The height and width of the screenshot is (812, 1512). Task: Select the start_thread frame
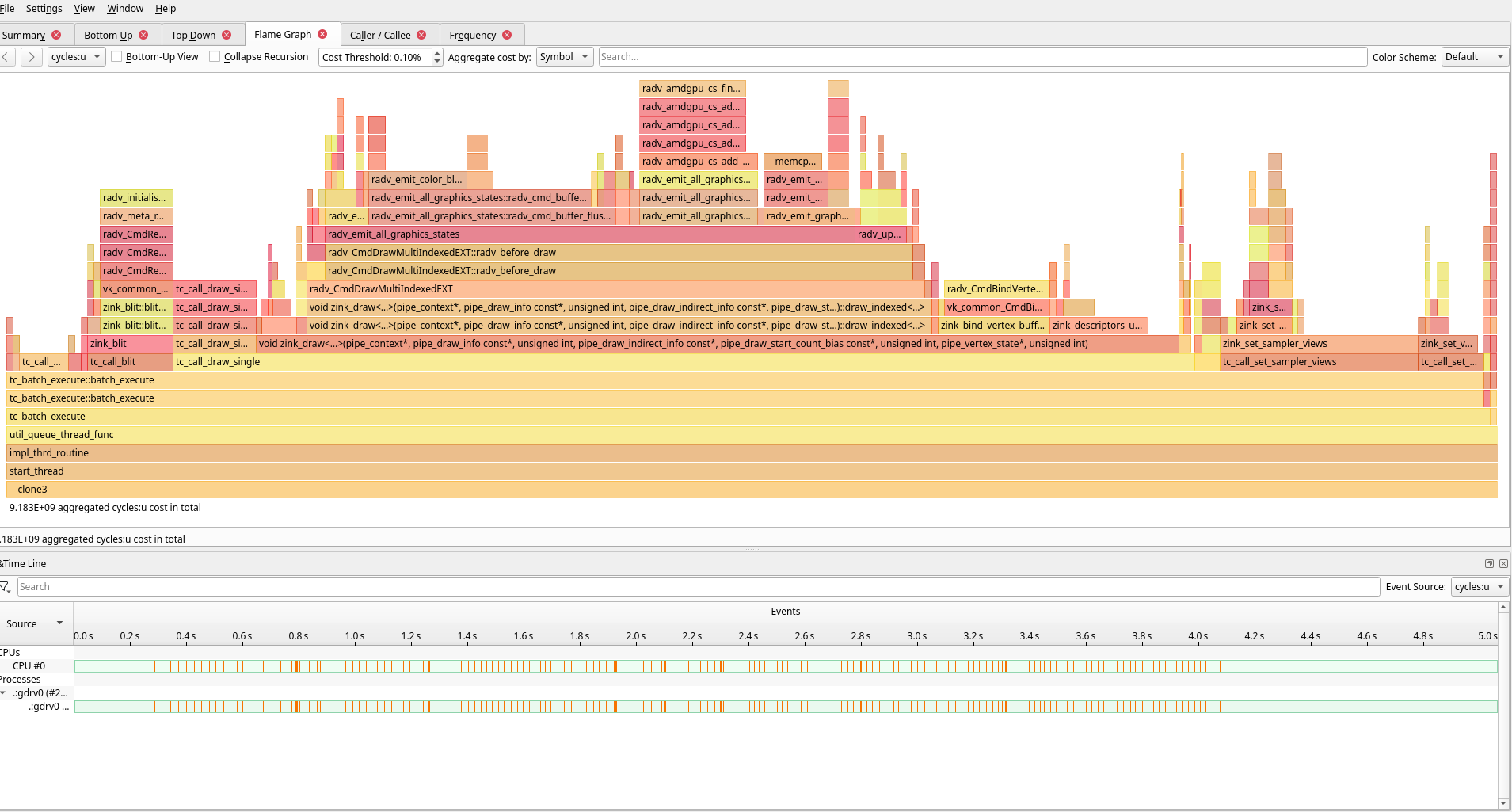pos(752,471)
